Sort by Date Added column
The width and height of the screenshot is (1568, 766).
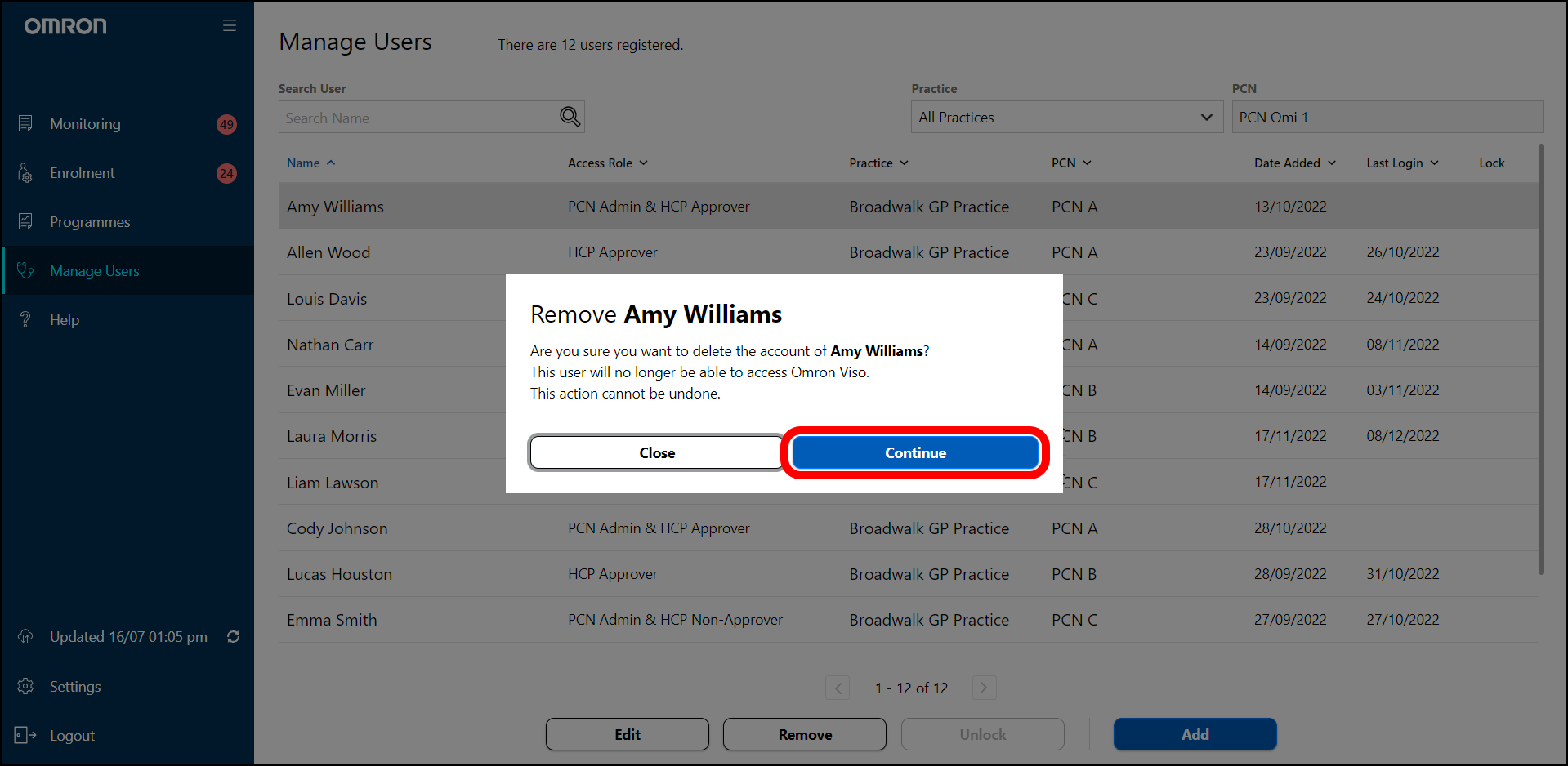[1294, 163]
